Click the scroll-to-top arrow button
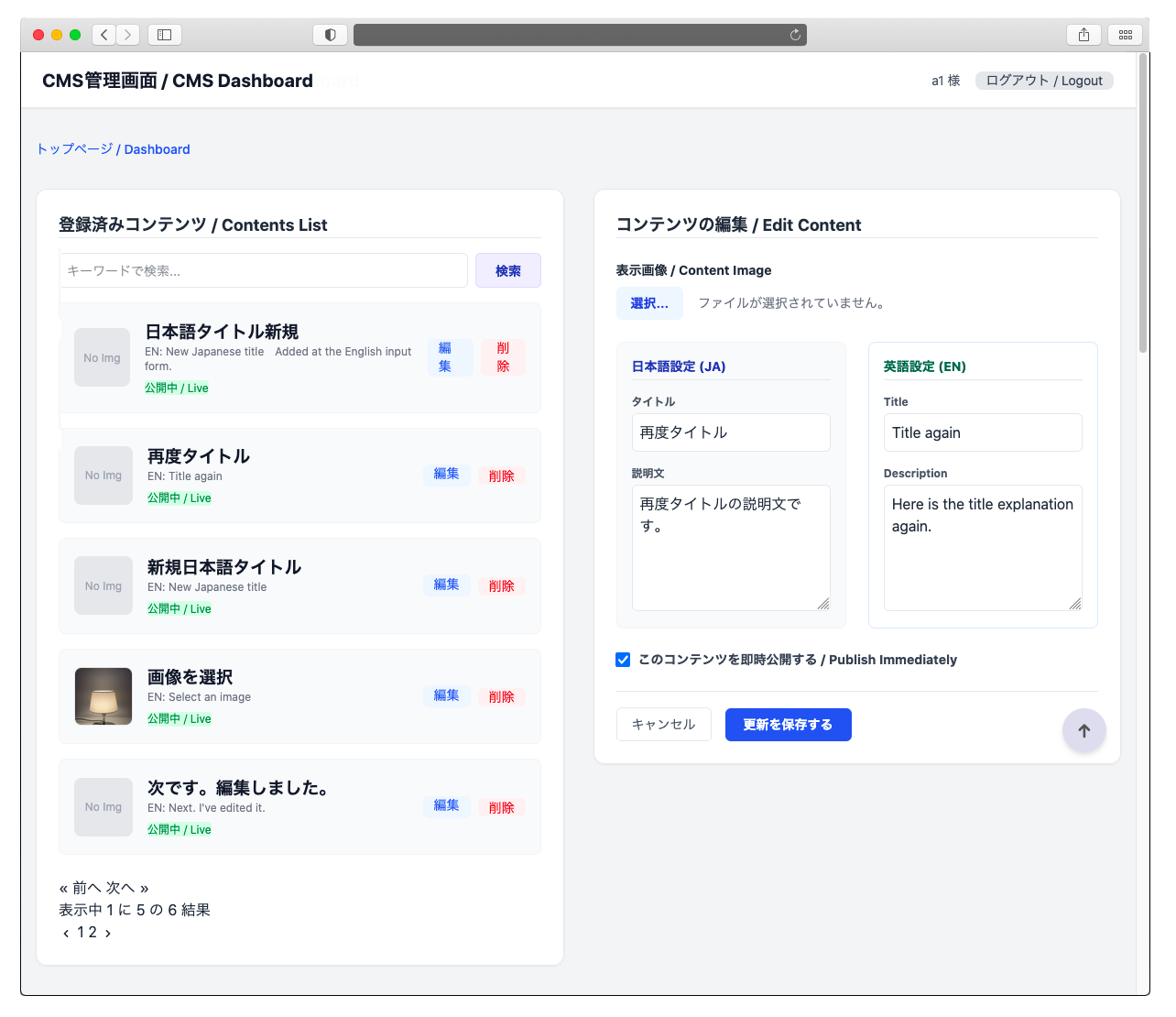1176x1017 pixels. (x=1084, y=731)
